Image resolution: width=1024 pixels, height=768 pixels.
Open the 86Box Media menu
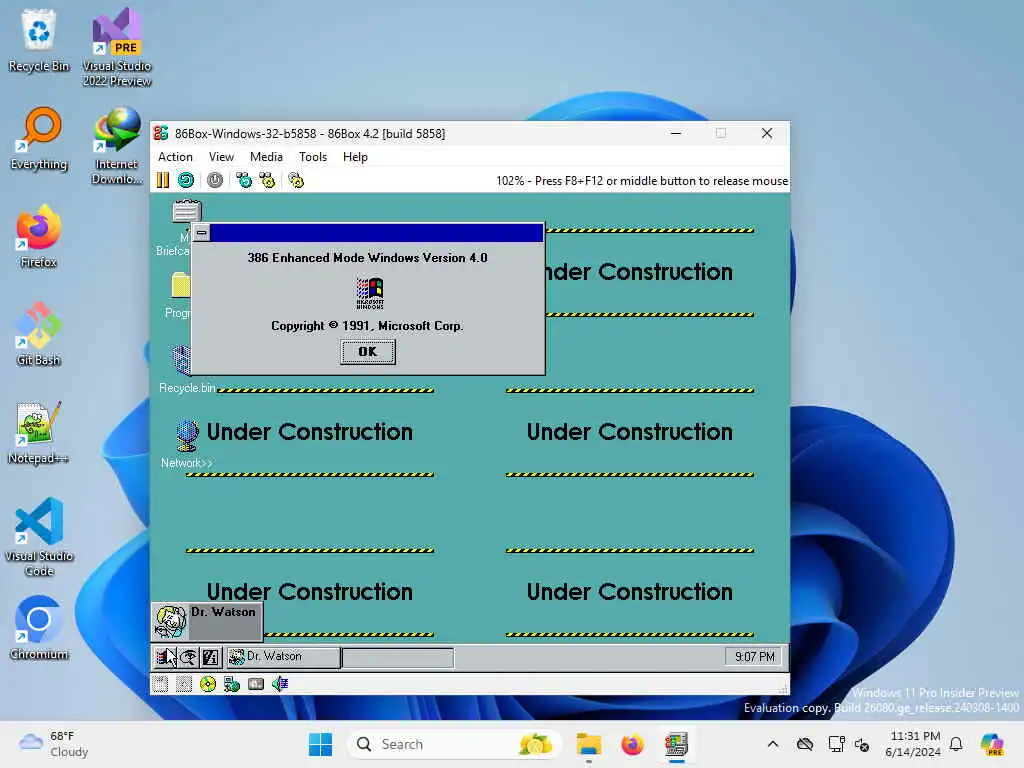(x=266, y=157)
